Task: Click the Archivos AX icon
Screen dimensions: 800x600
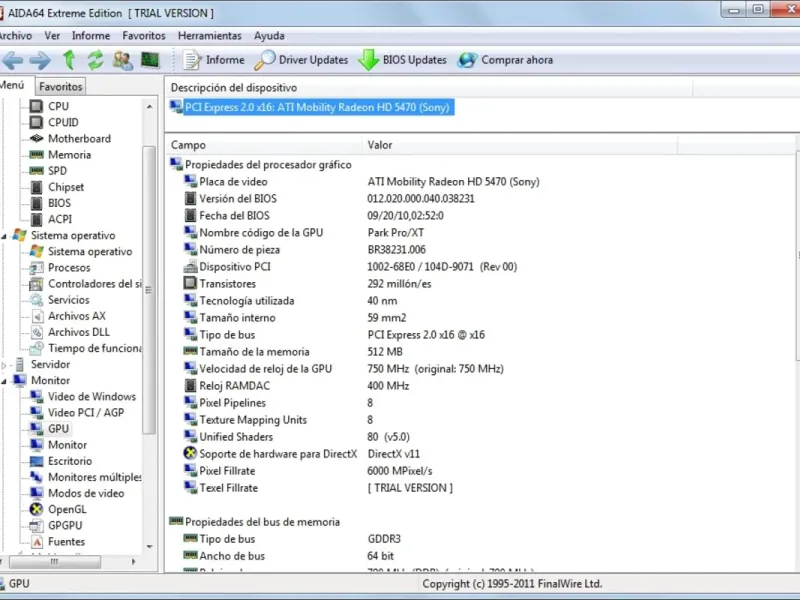Action: tap(37, 316)
